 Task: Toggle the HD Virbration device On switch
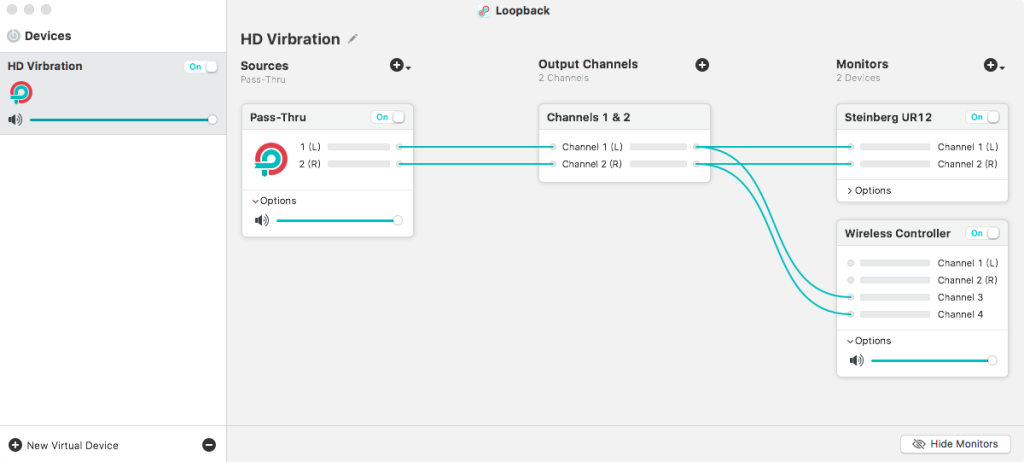coord(201,67)
